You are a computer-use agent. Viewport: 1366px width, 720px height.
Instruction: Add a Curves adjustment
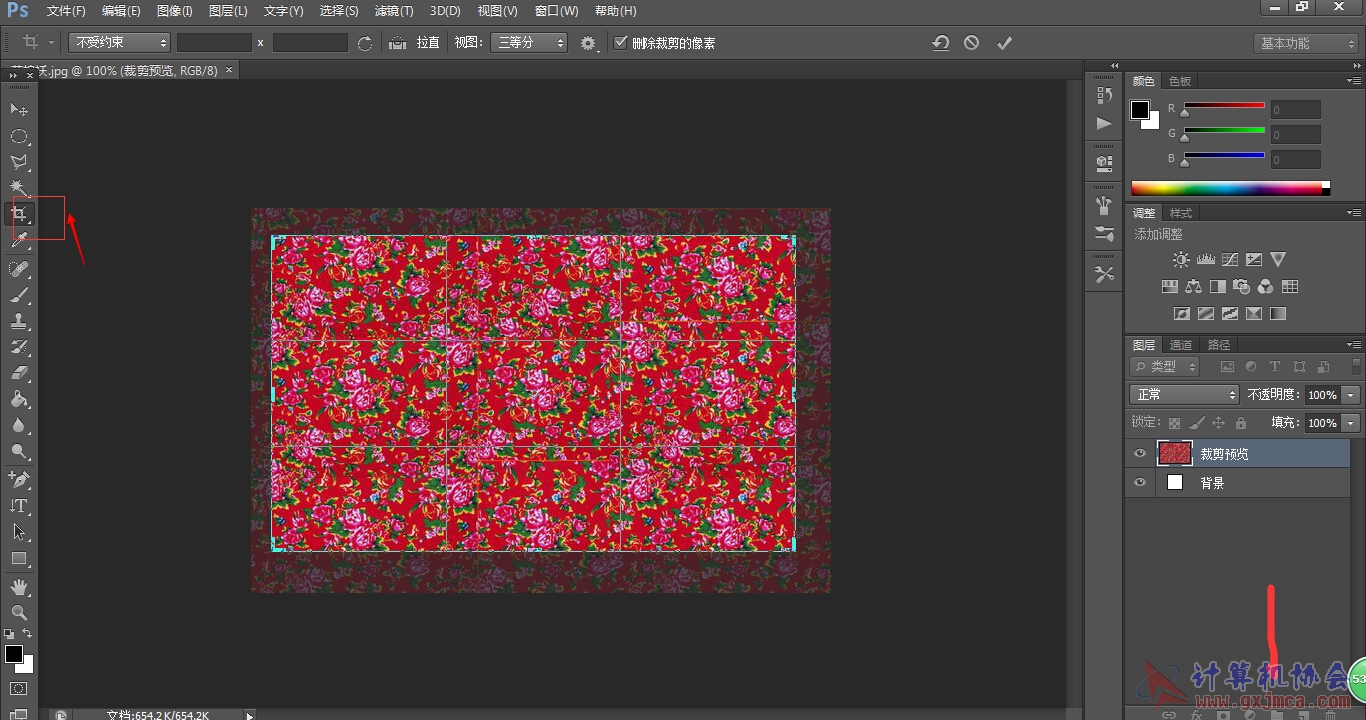pyautogui.click(x=1229, y=259)
